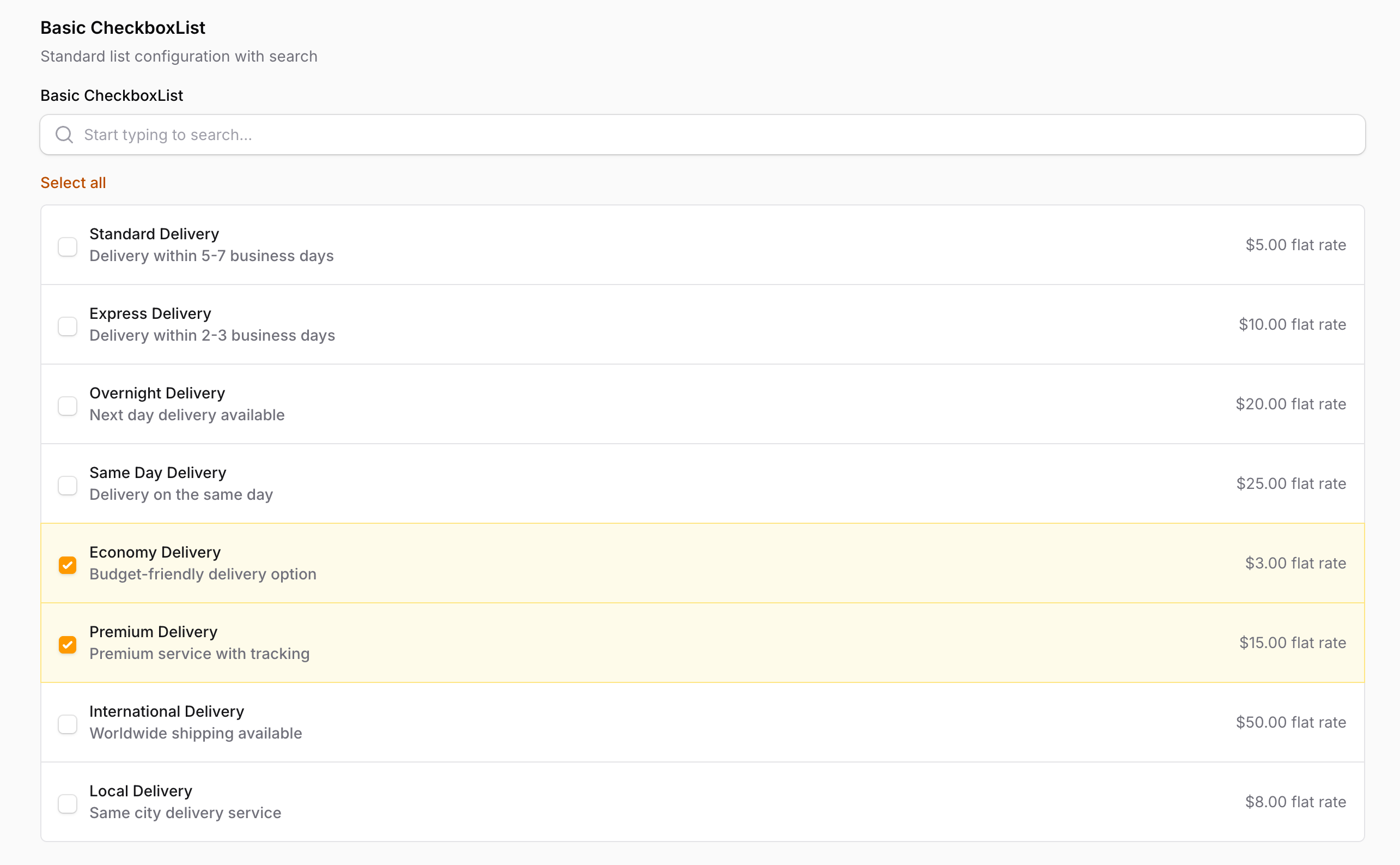This screenshot has height=865, width=1400.
Task: Click the Budget-friendly delivery option description
Action: [x=203, y=574]
